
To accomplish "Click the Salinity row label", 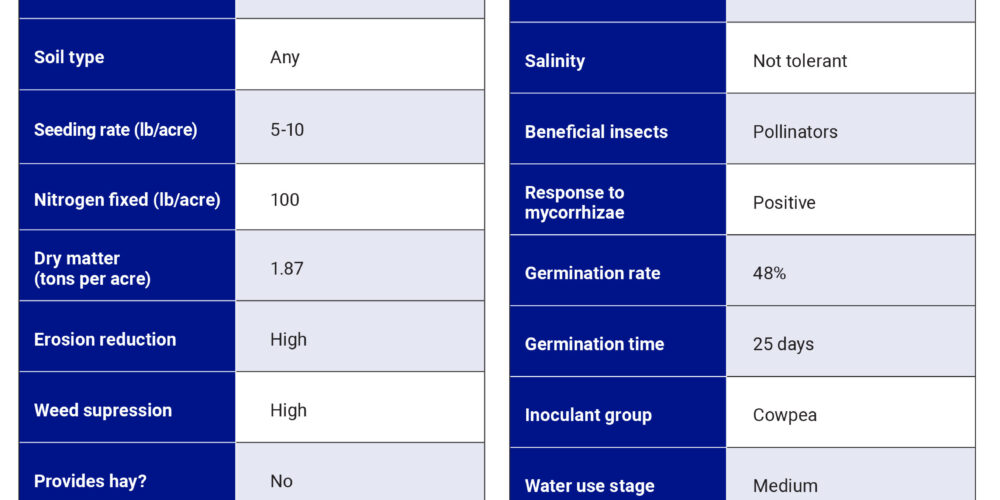I will (555, 61).
